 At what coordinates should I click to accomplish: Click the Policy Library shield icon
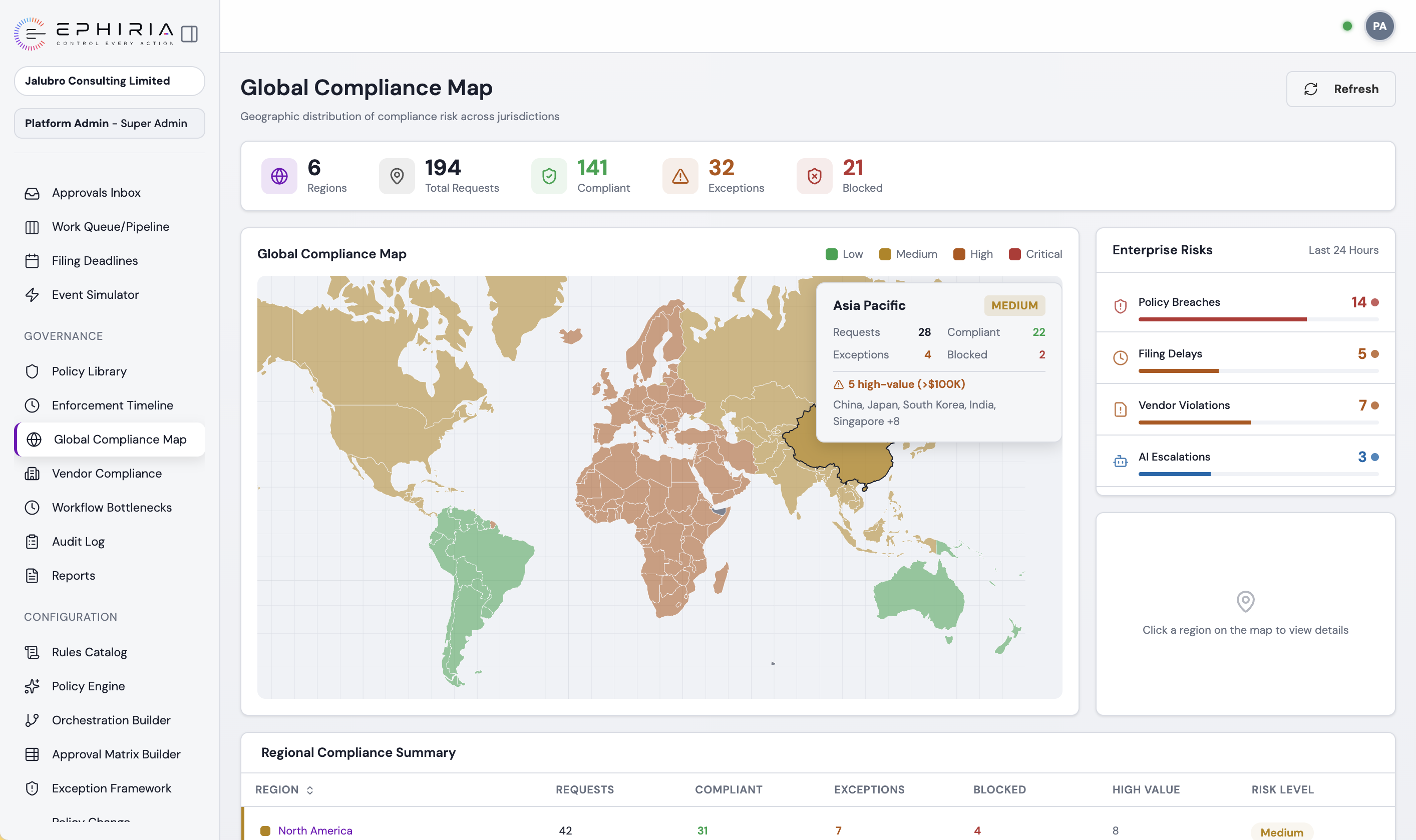pyautogui.click(x=32, y=371)
